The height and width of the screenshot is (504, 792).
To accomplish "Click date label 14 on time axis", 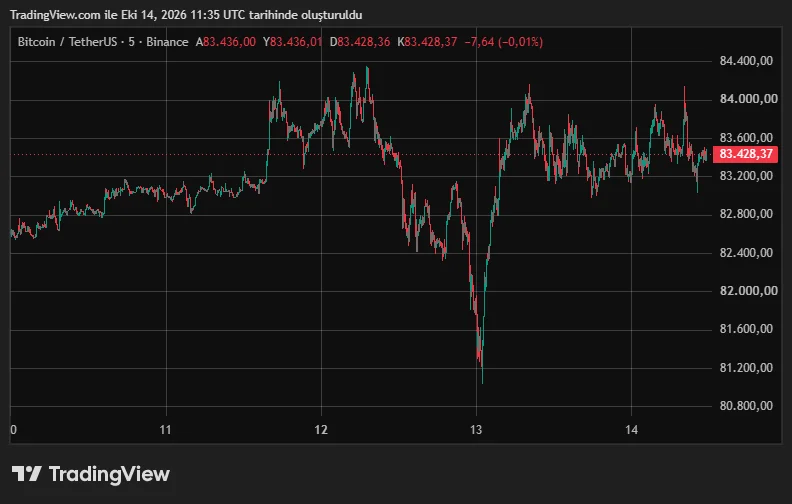I will 631,430.
